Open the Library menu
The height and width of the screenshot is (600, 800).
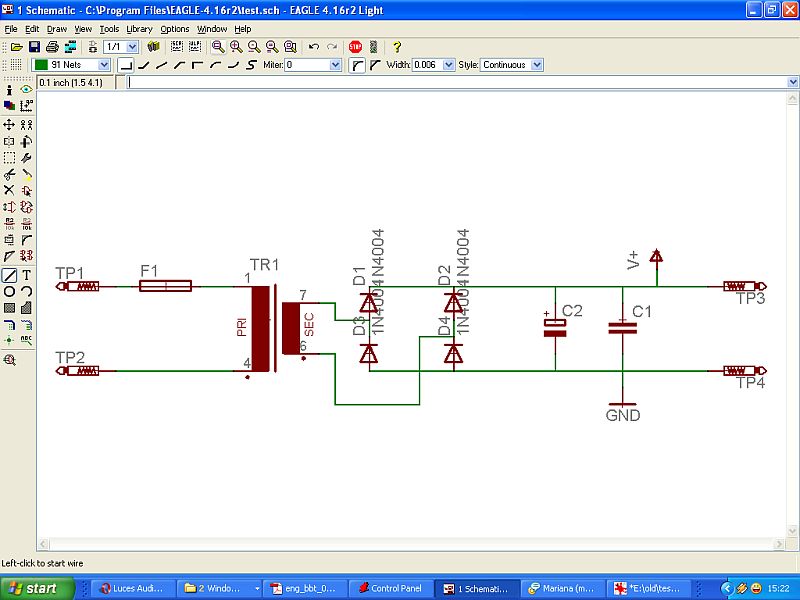[x=139, y=29]
